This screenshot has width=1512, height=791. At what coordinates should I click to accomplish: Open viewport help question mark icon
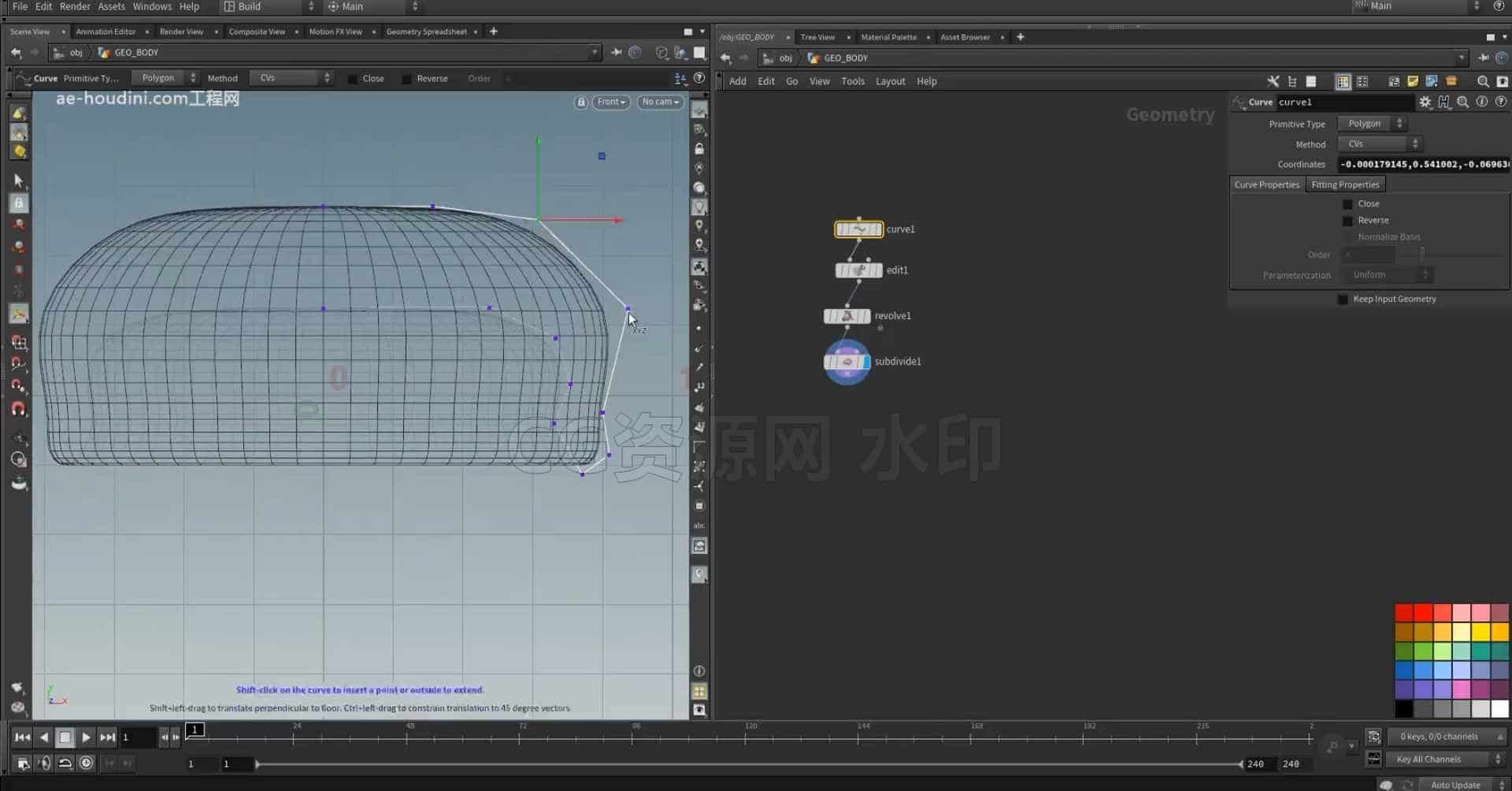[x=699, y=78]
